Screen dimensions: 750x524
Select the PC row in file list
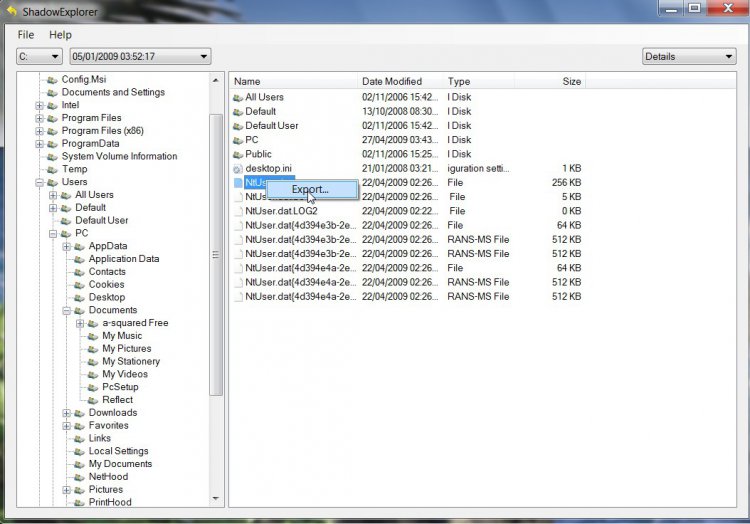[407, 140]
